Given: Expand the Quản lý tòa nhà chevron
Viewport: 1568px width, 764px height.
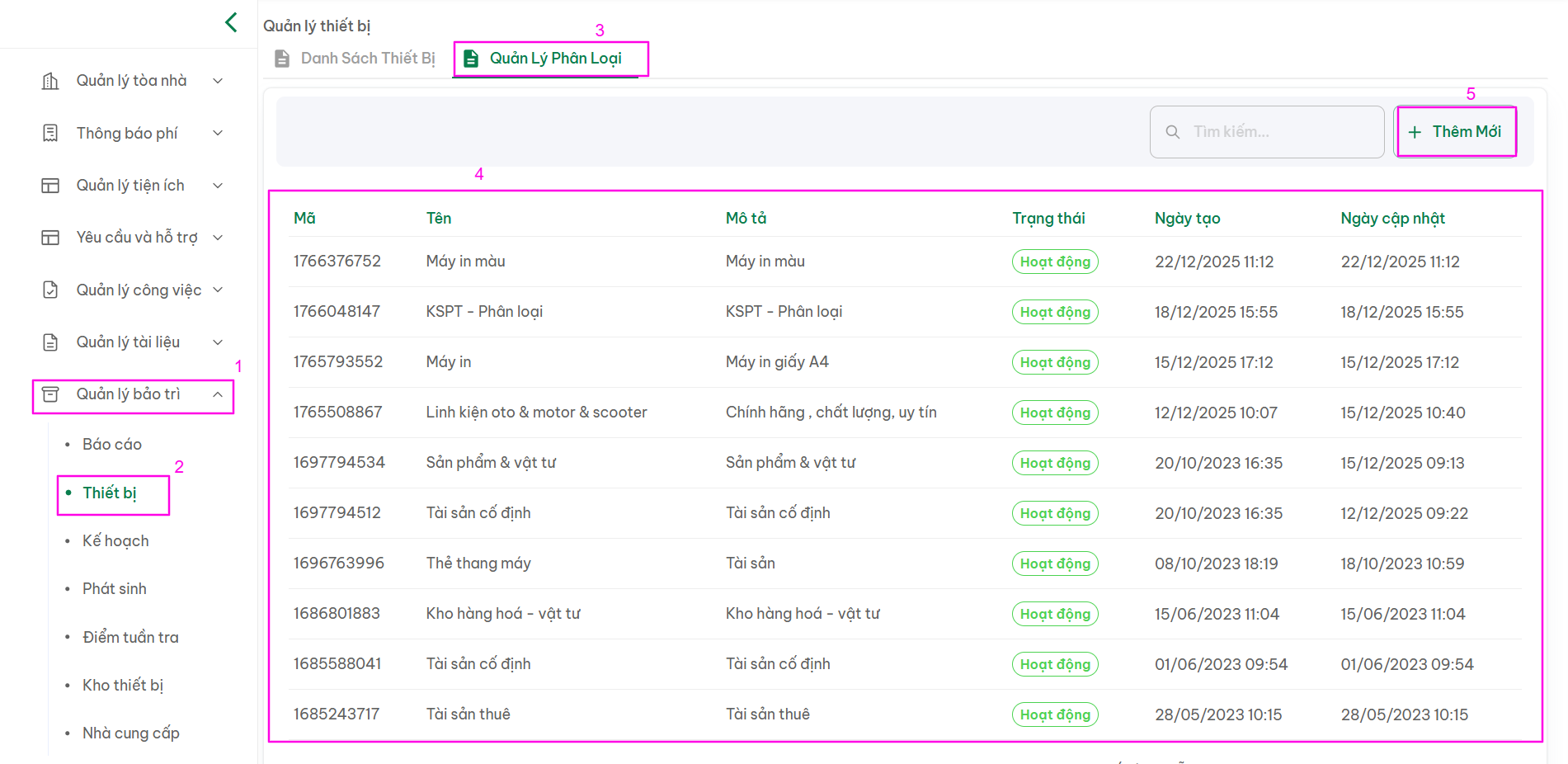Looking at the screenshot, I should click(x=218, y=81).
